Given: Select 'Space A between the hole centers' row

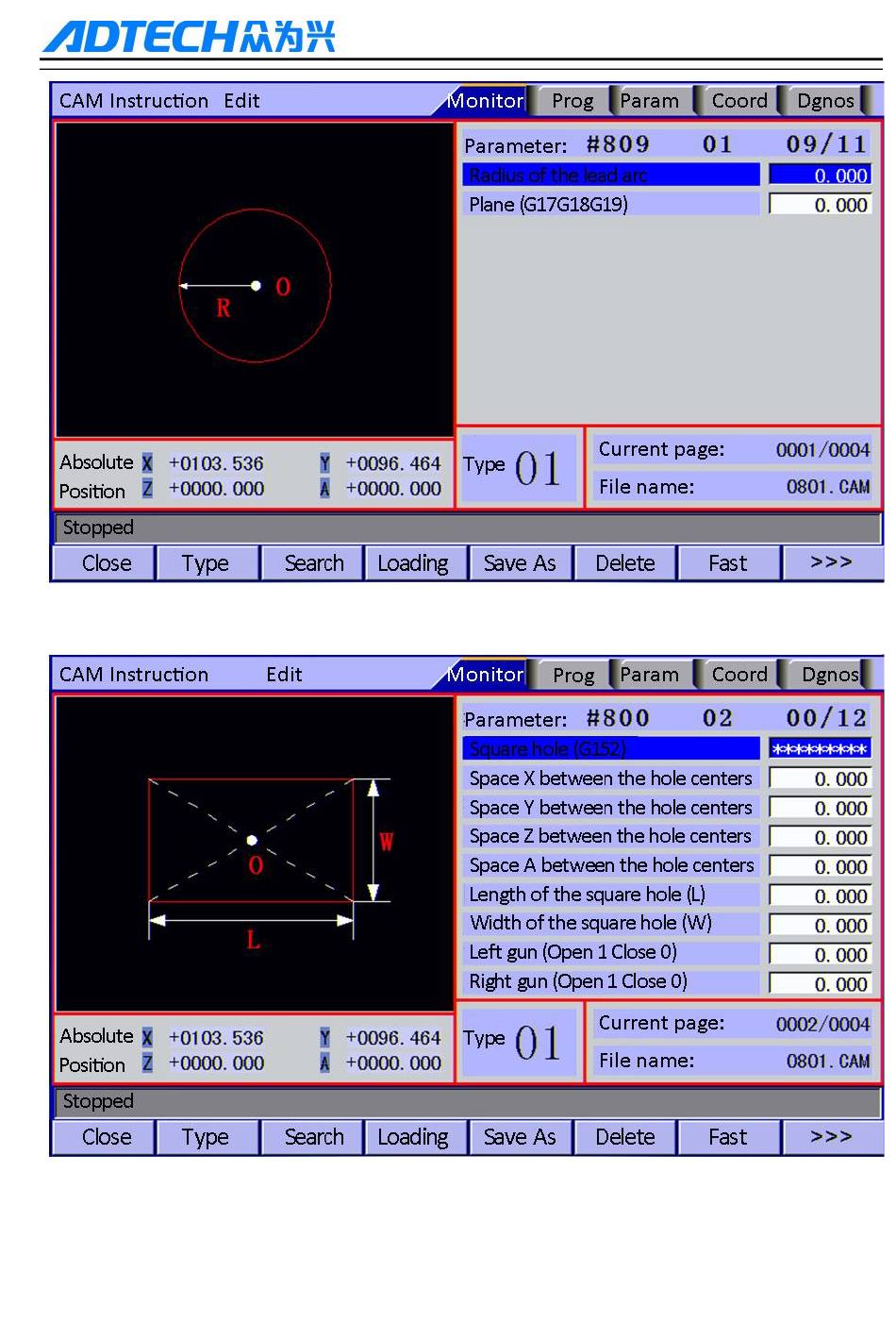Looking at the screenshot, I should point(611,865).
